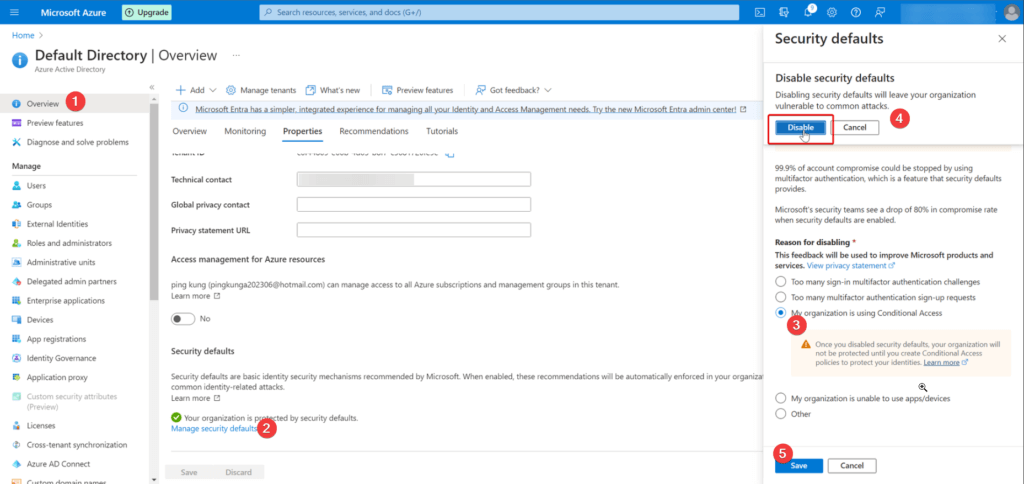Viewport: 1024px width, 484px height.
Task: Select the Other reason radio button
Action: (780, 413)
